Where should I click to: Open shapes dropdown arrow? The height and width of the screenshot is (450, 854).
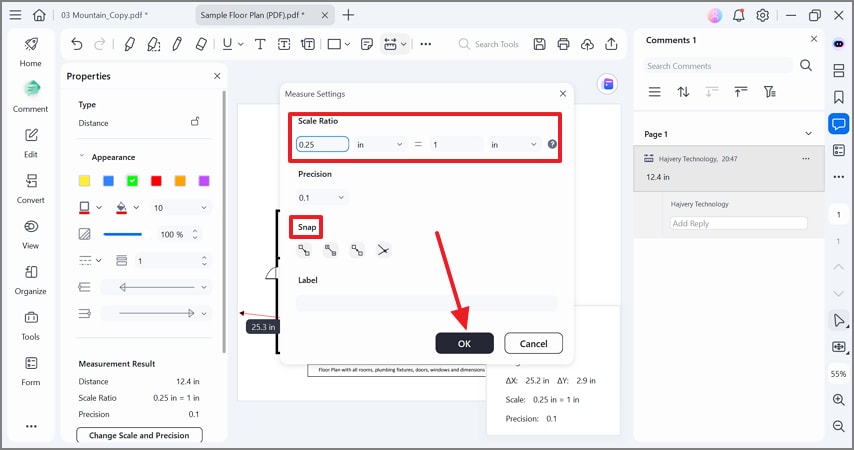point(347,45)
